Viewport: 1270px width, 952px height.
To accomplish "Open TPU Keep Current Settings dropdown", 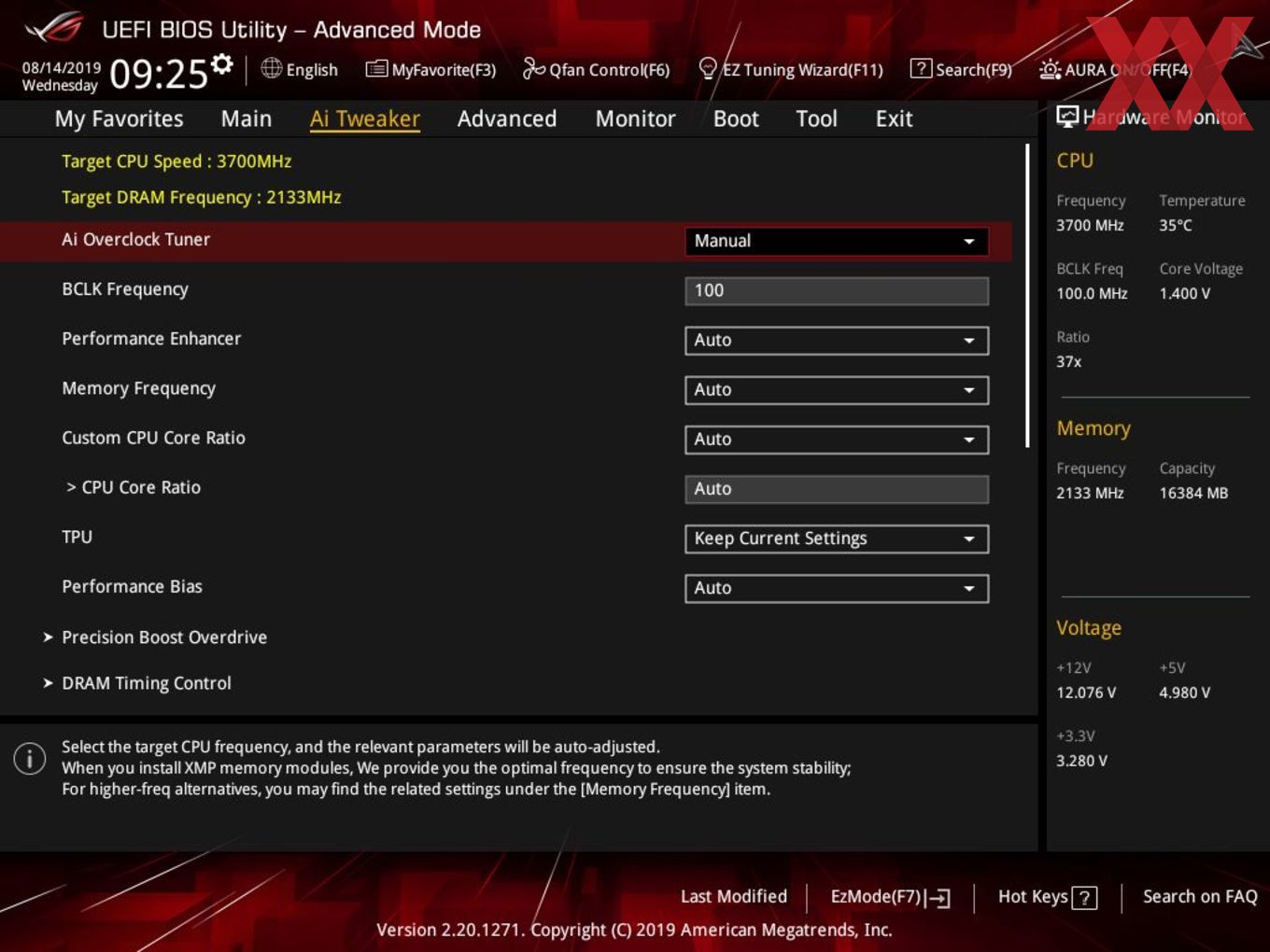I will click(x=837, y=539).
